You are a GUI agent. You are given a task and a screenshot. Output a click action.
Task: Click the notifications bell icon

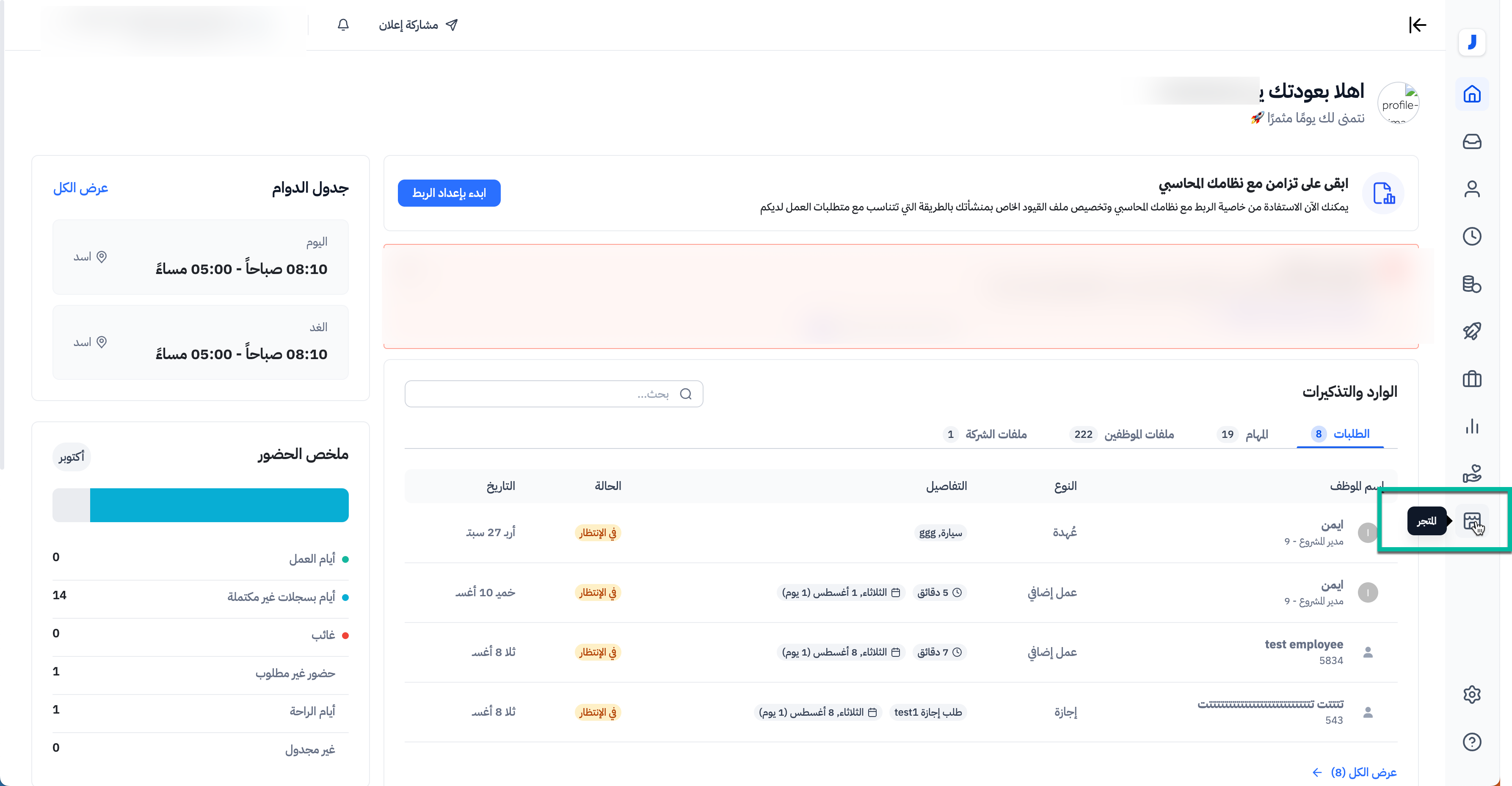(343, 25)
